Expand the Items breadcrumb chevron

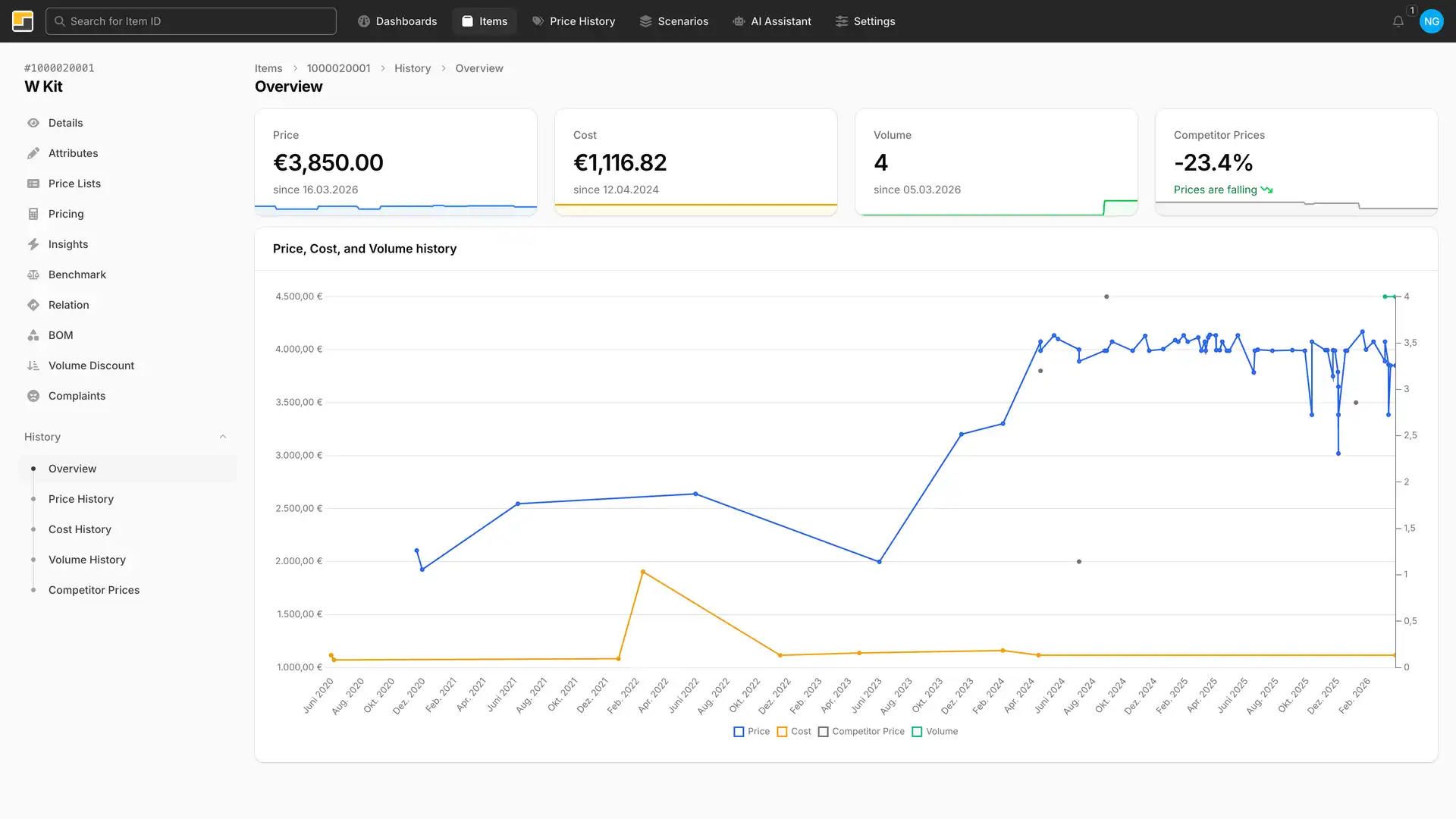[294, 68]
